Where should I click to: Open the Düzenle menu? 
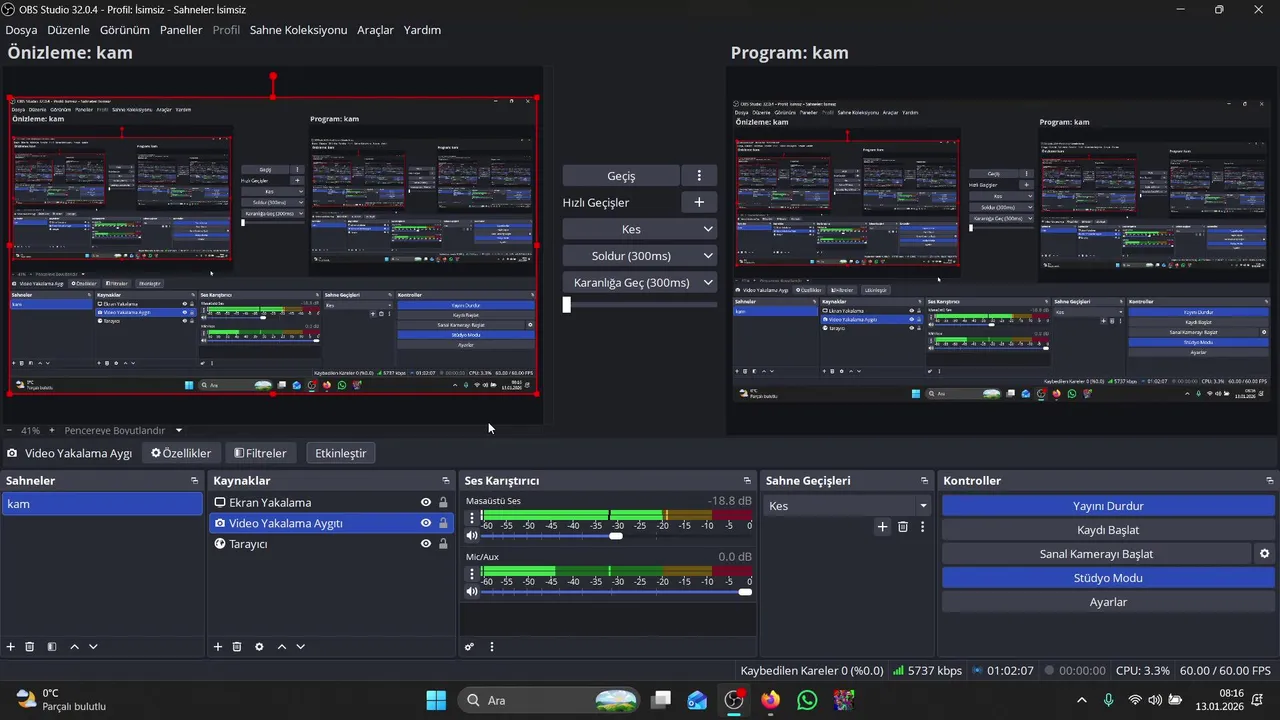(68, 30)
